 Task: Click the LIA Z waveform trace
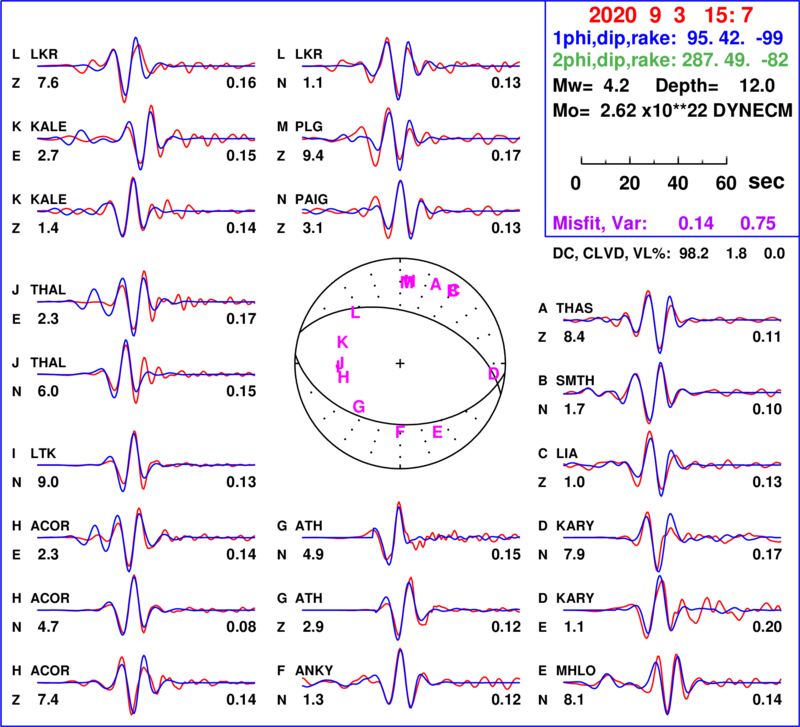672,464
